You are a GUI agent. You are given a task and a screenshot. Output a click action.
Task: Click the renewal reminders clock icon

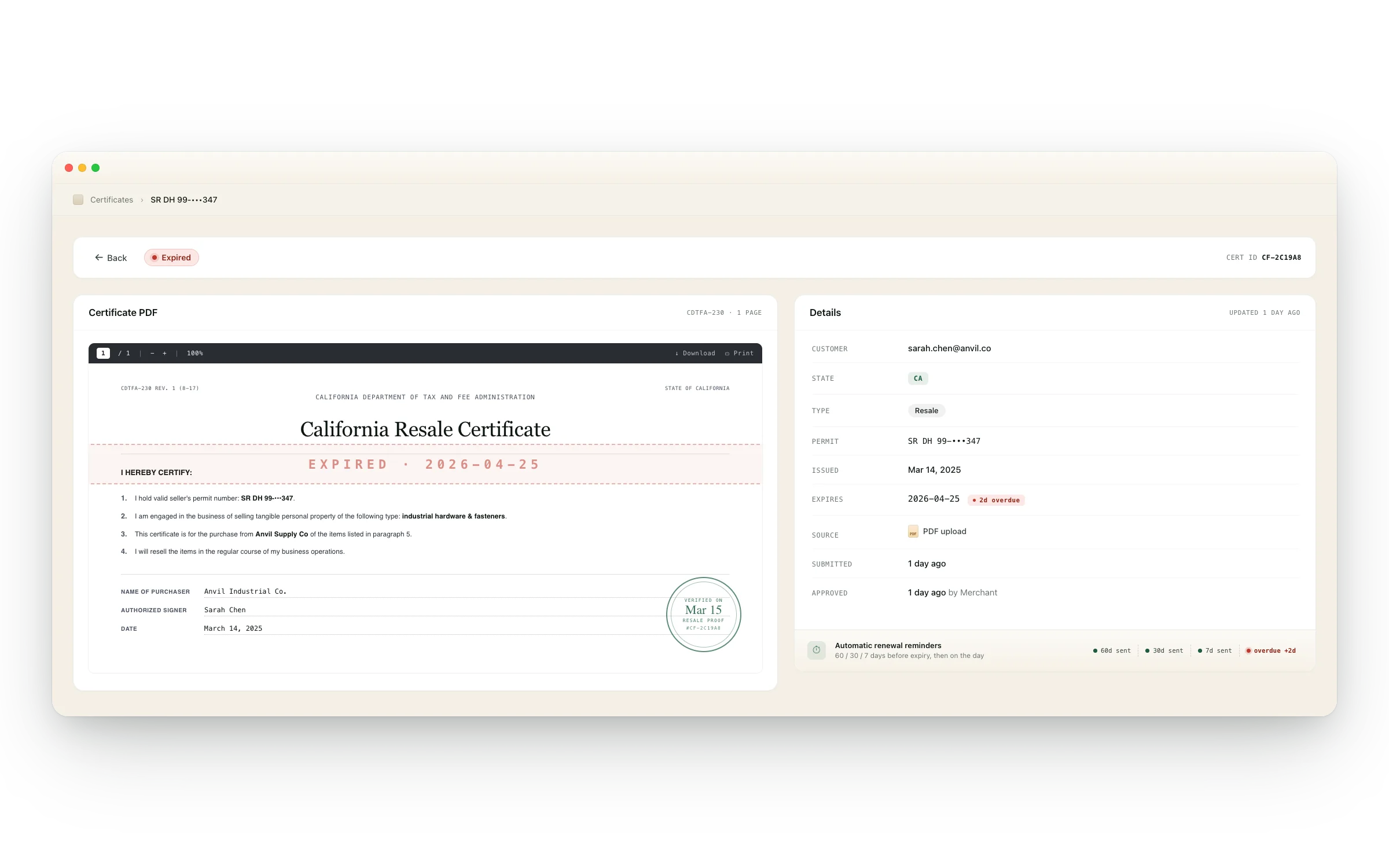coord(817,650)
